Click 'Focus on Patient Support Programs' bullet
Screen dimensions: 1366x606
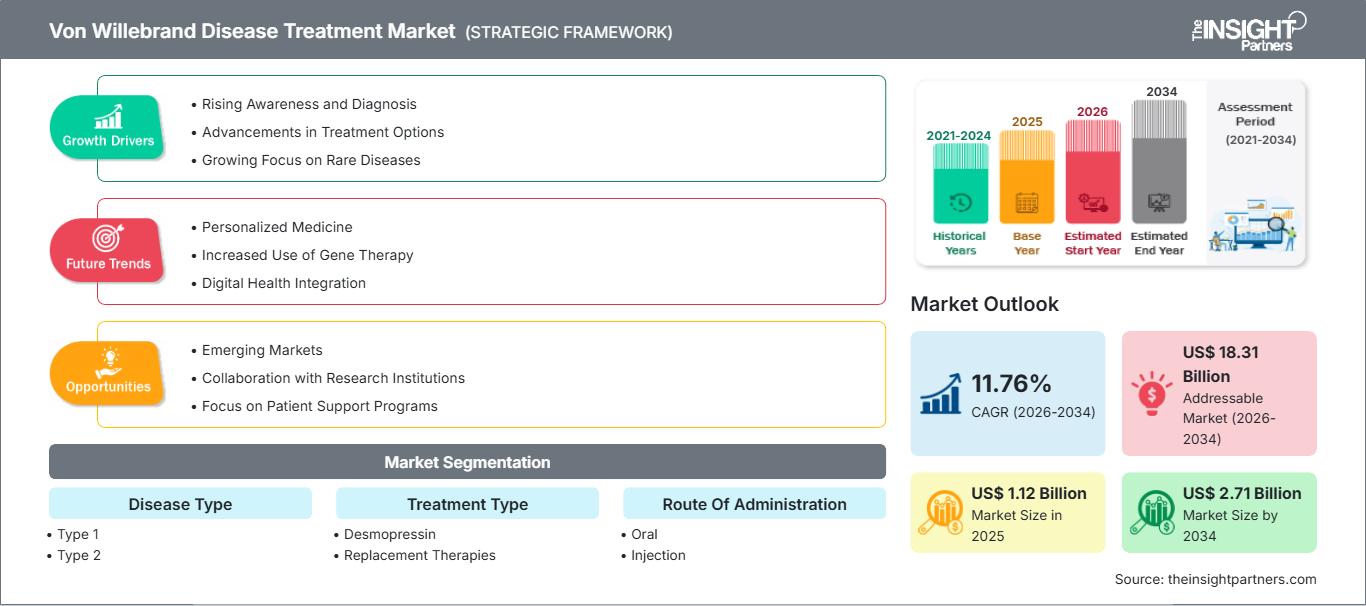[x=320, y=406]
